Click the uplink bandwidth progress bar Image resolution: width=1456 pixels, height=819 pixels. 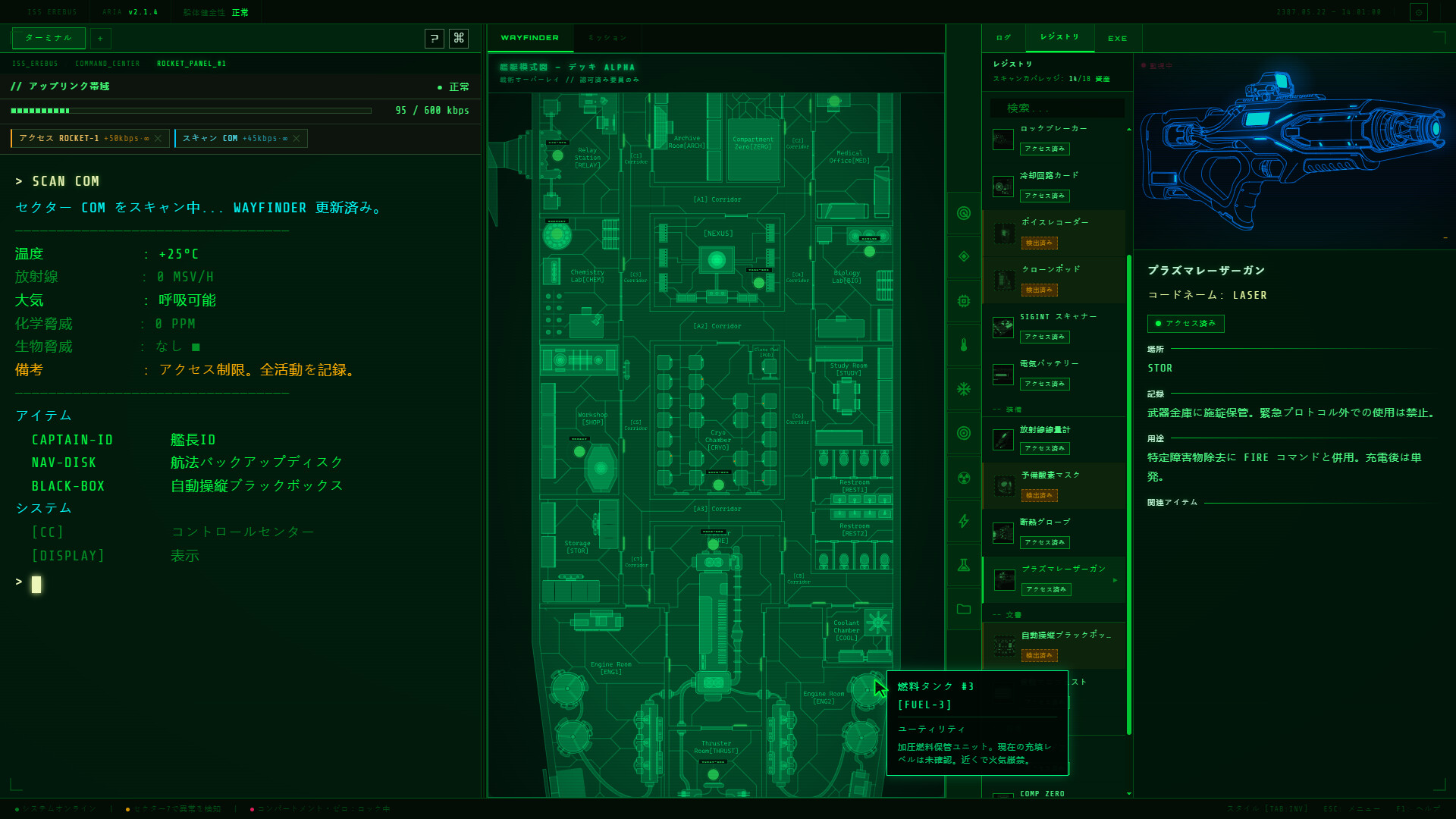pyautogui.click(x=191, y=111)
